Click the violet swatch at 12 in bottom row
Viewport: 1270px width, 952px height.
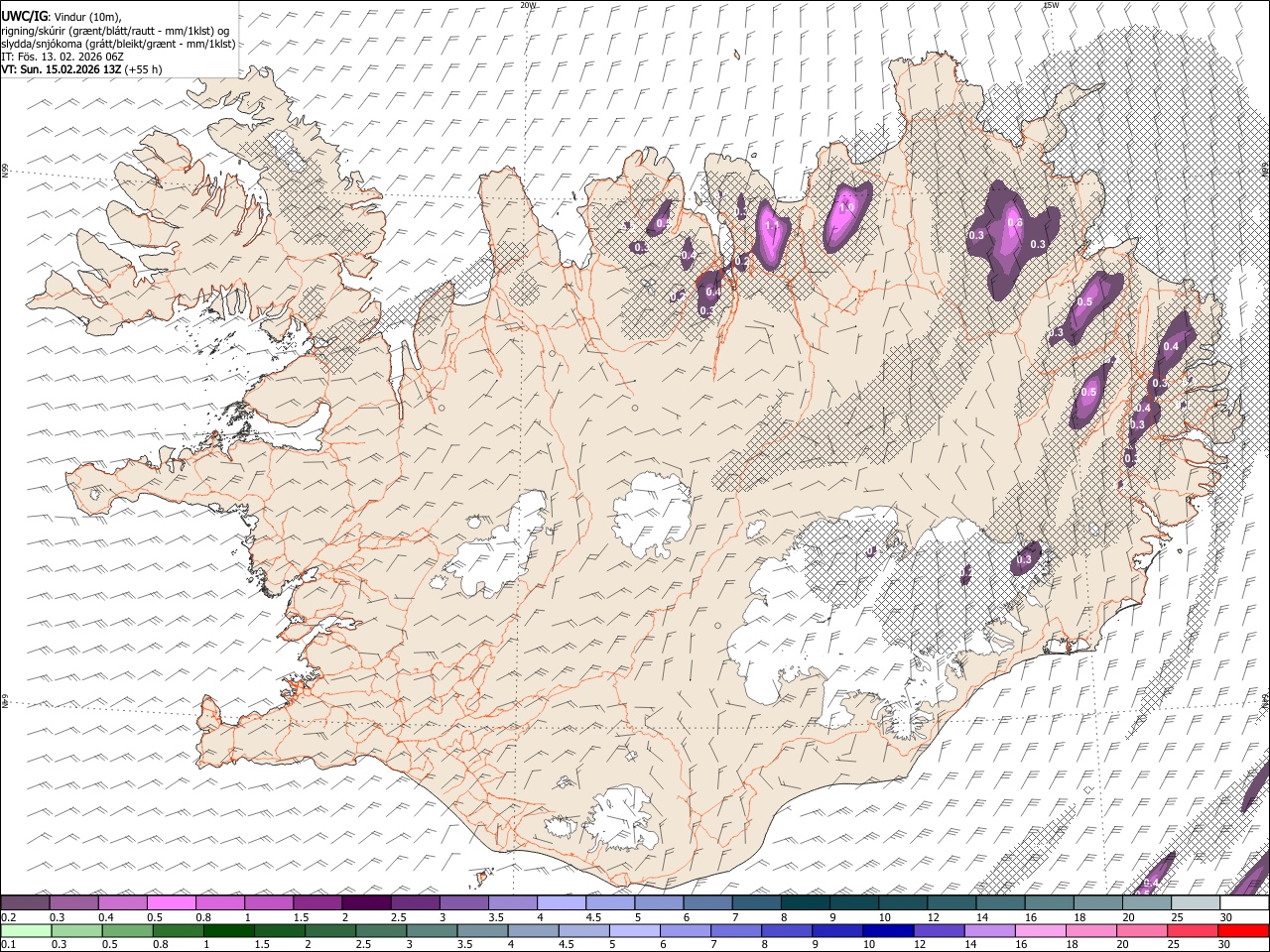pyautogui.click(x=940, y=931)
